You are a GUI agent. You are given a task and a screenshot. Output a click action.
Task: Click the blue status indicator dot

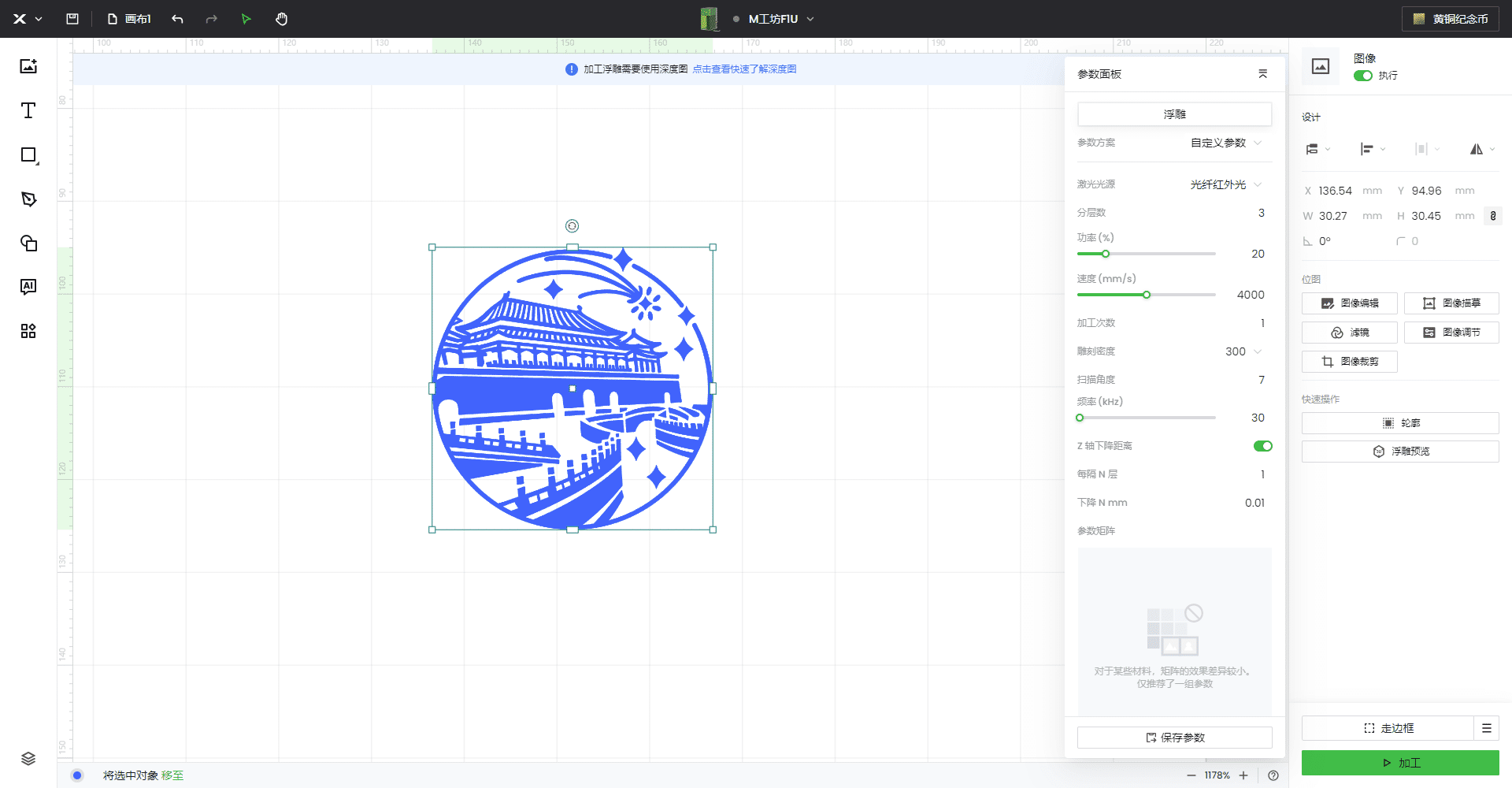tap(77, 775)
